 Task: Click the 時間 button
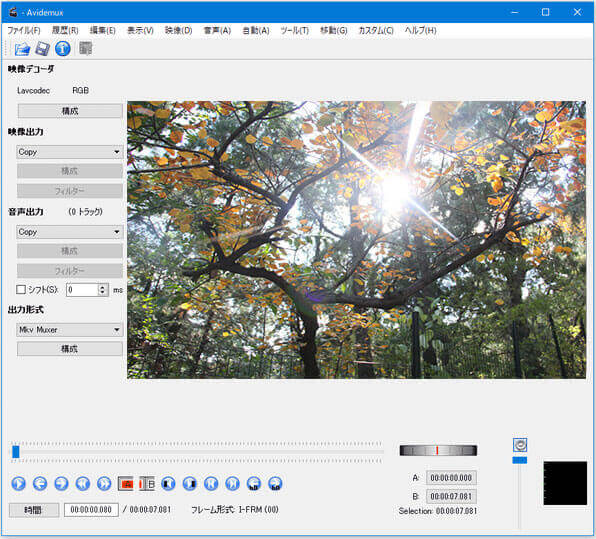pos(34,510)
